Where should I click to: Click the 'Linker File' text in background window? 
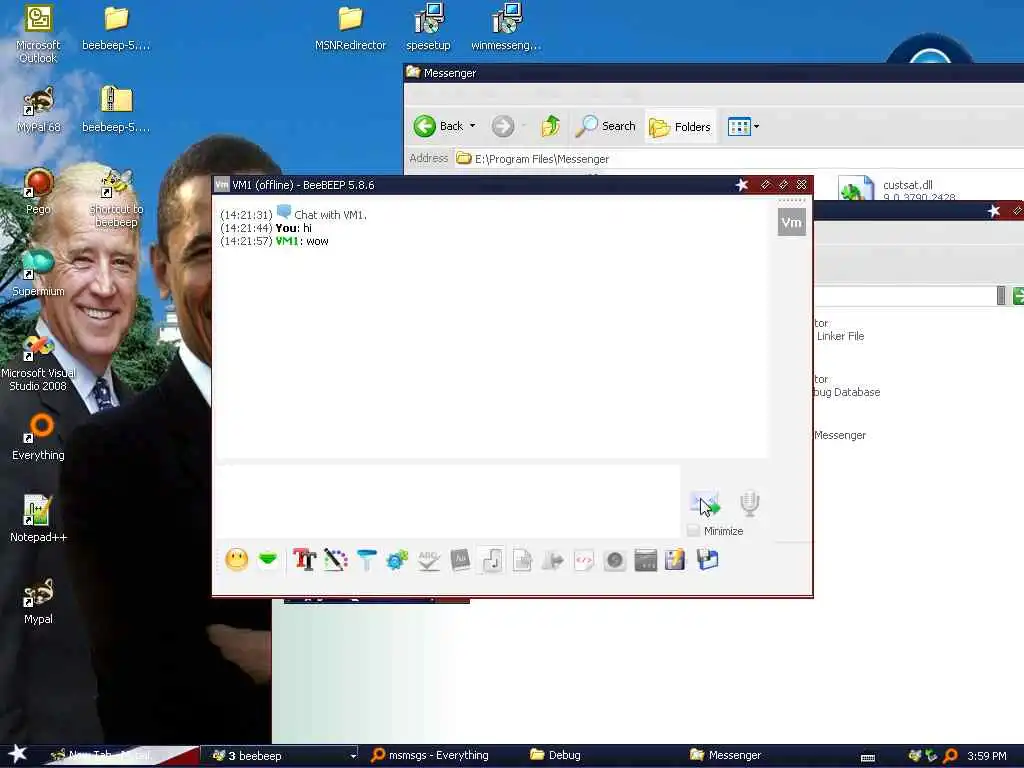click(840, 336)
